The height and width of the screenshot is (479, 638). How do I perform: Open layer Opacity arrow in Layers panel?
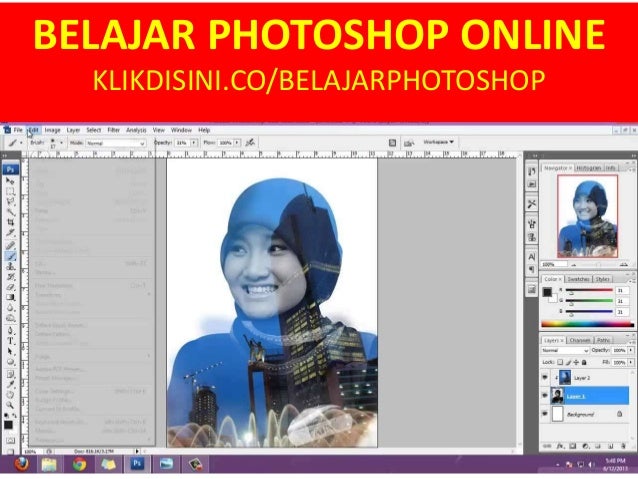tap(631, 350)
